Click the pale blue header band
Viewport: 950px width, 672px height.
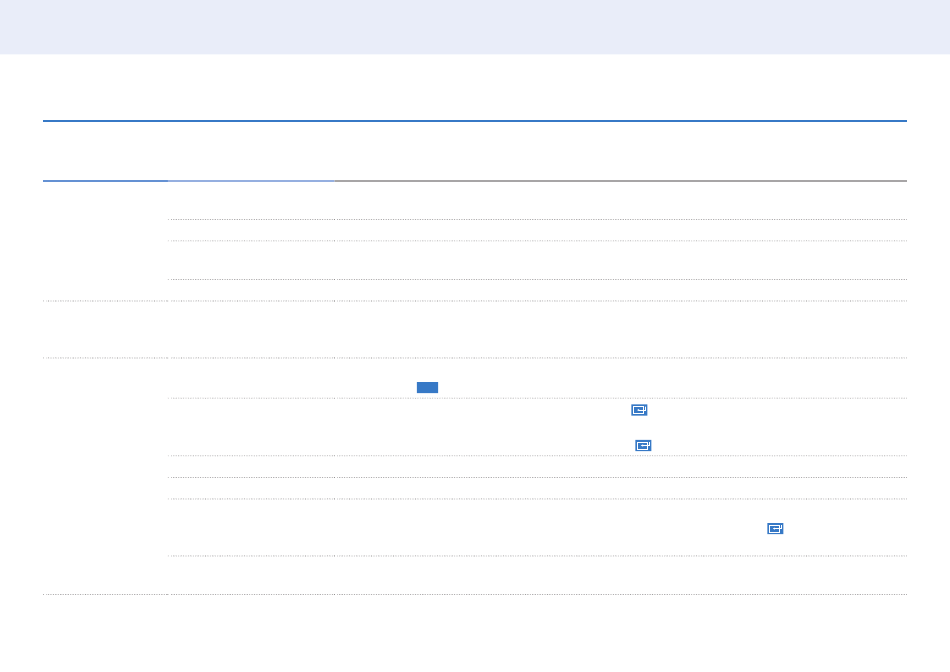[475, 27]
